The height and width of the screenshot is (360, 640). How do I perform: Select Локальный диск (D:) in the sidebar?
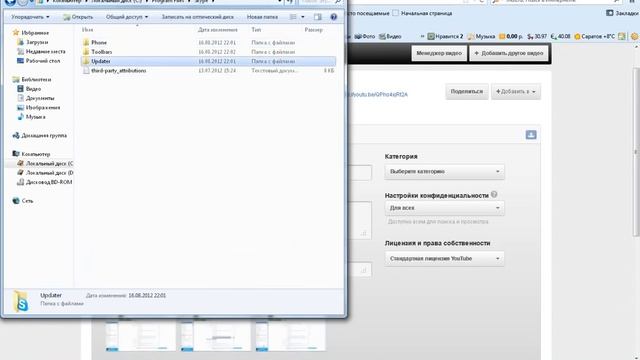(x=49, y=173)
